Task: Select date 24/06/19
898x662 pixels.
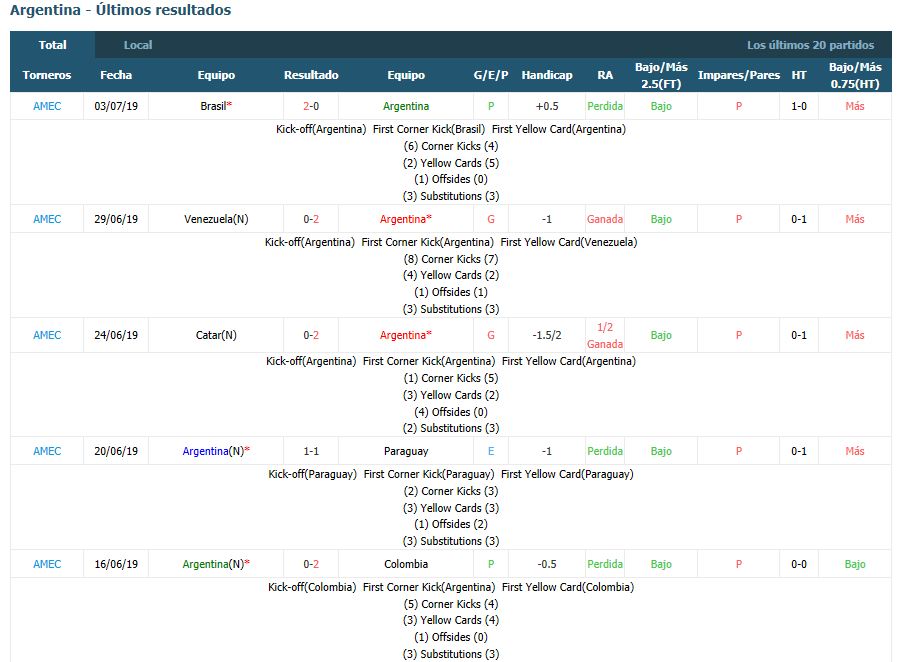Action: coord(116,335)
